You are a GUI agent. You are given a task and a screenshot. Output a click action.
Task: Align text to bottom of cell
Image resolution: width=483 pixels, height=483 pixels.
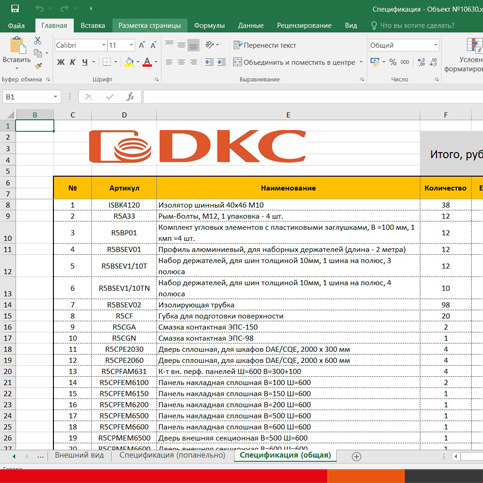click(193, 44)
